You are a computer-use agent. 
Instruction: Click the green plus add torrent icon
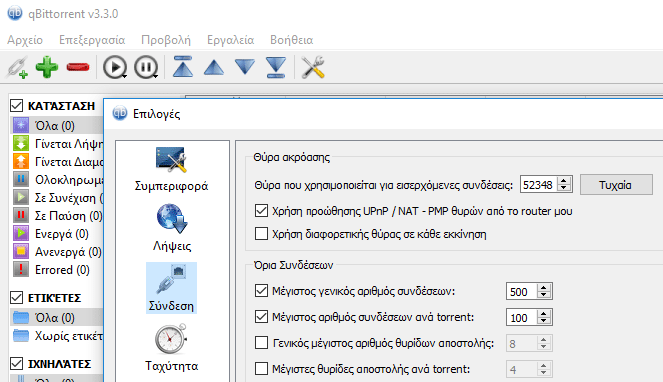tap(47, 67)
